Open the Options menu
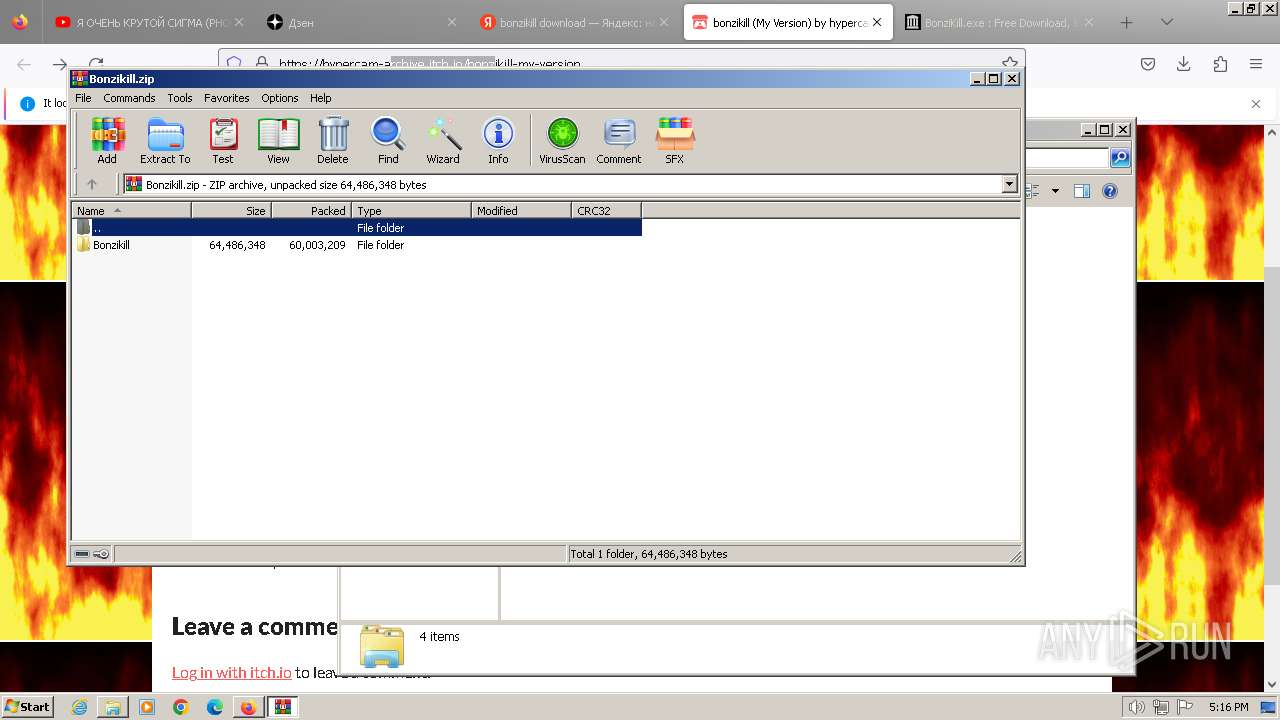This screenshot has width=1280, height=720. (280, 98)
